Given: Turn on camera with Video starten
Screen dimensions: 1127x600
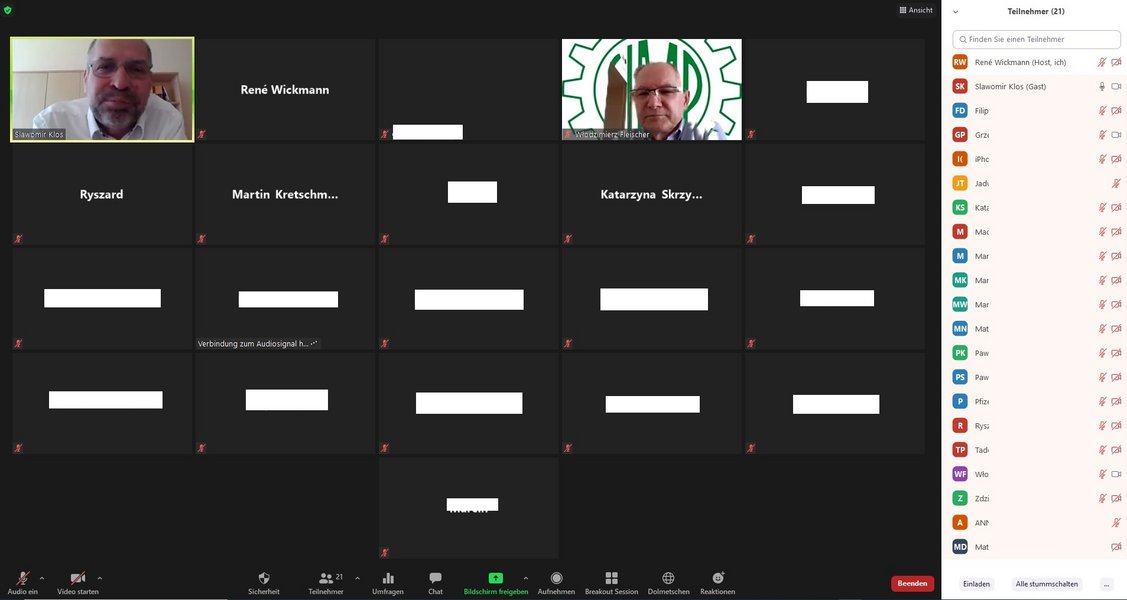Looking at the screenshot, I should coord(77,579).
